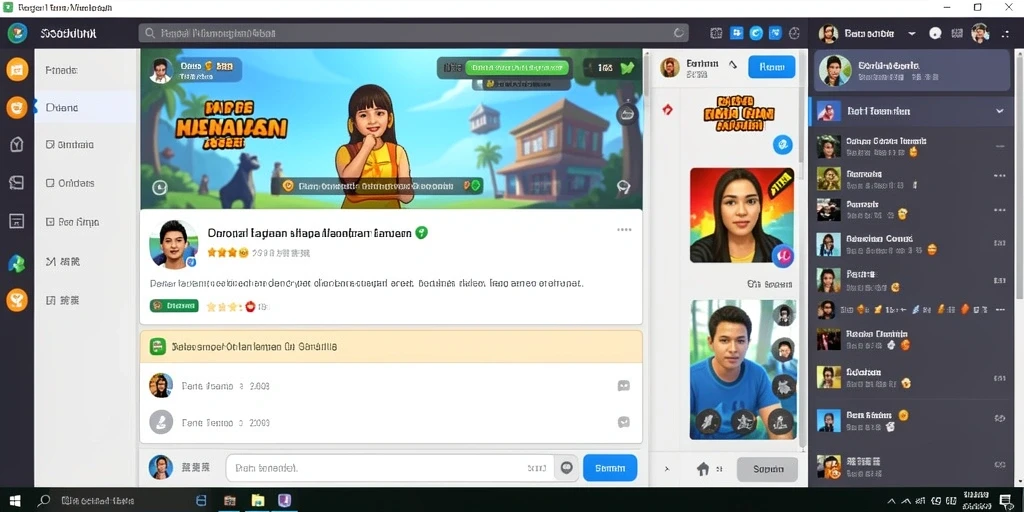
Task: Click the pencil edit icon in middle panel header
Action: tap(733, 65)
